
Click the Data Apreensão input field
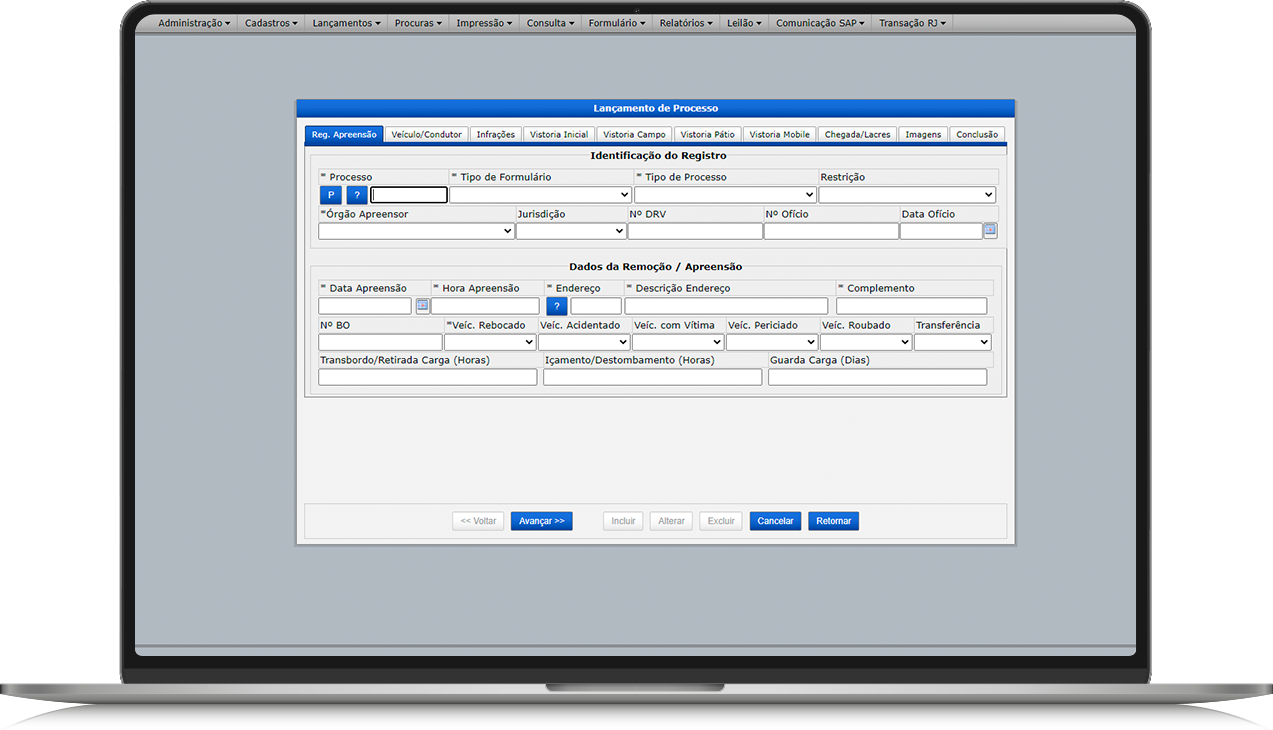click(365, 306)
